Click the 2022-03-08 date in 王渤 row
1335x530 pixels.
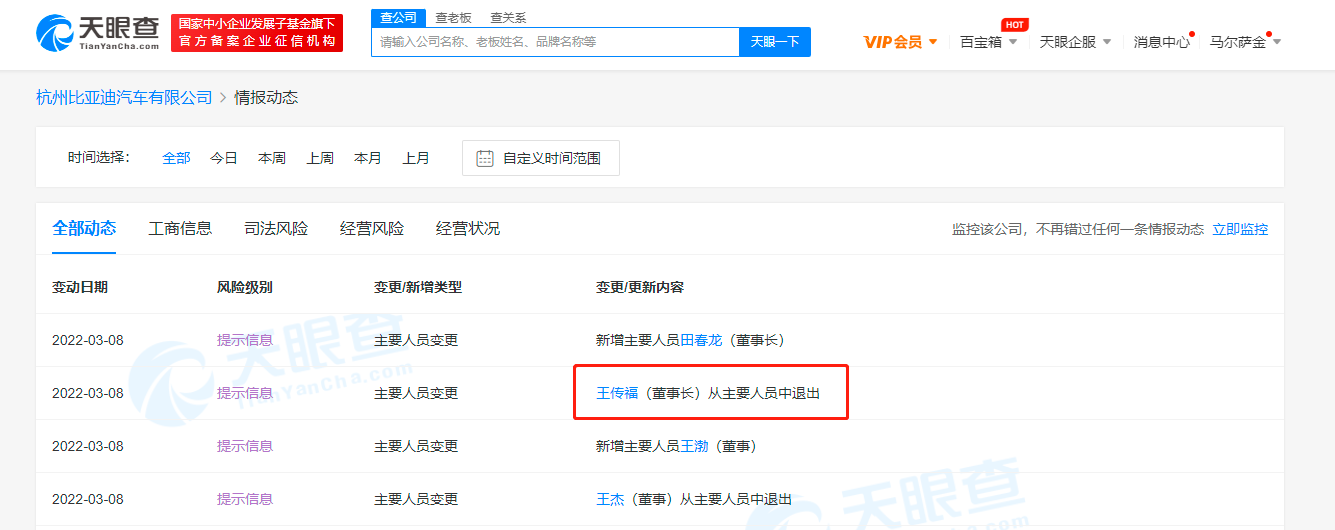click(x=88, y=446)
